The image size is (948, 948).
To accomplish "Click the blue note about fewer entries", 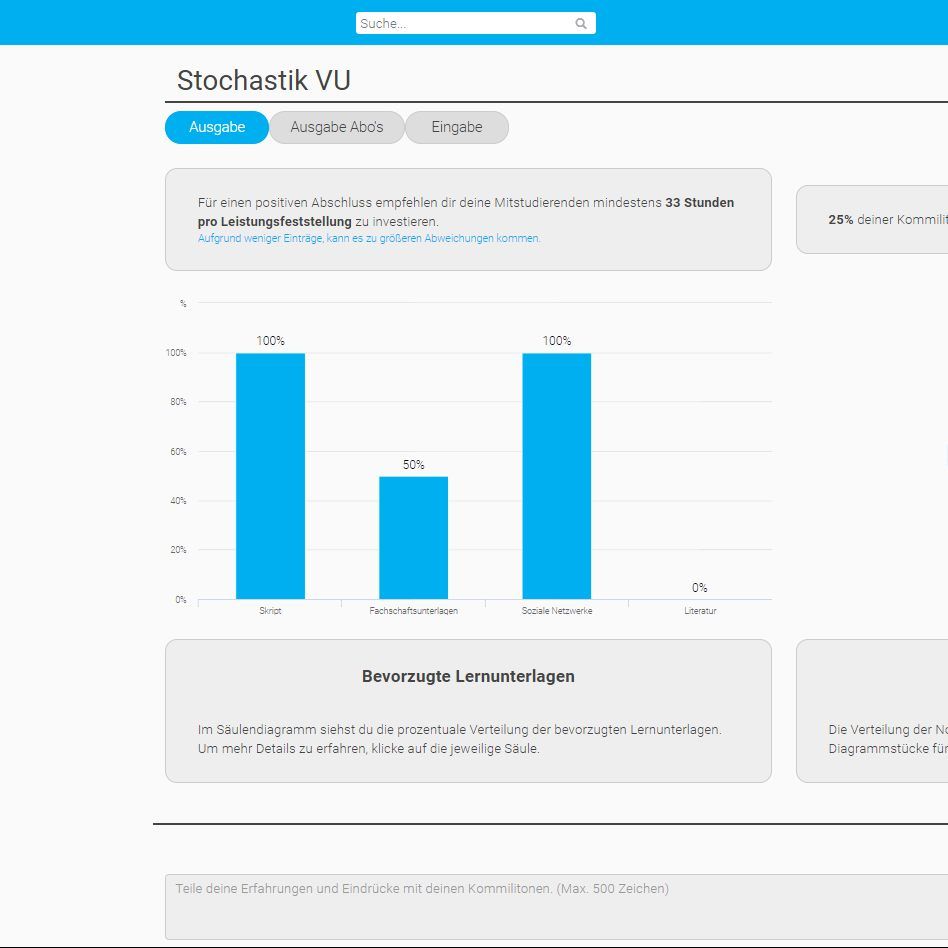I will [x=369, y=239].
